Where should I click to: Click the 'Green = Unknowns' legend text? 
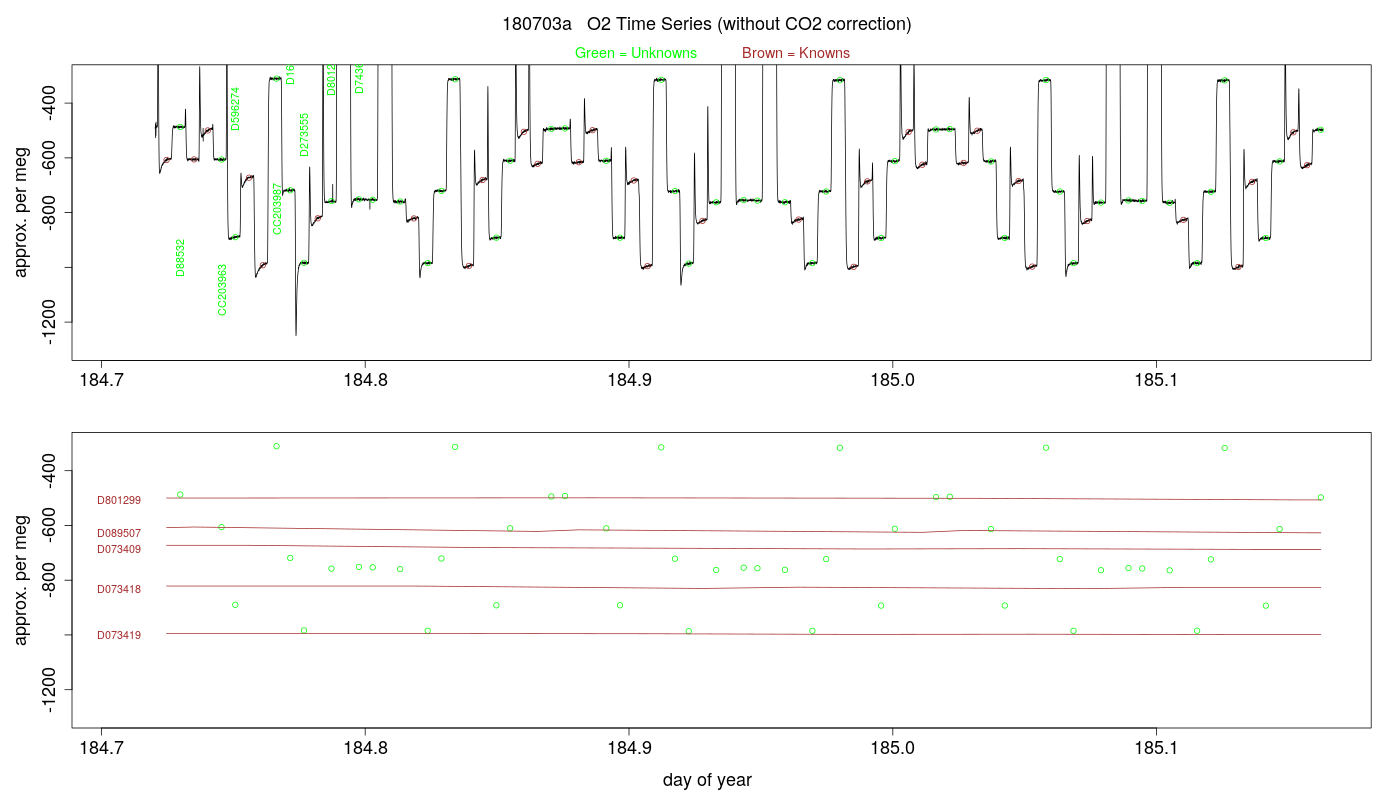[636, 53]
